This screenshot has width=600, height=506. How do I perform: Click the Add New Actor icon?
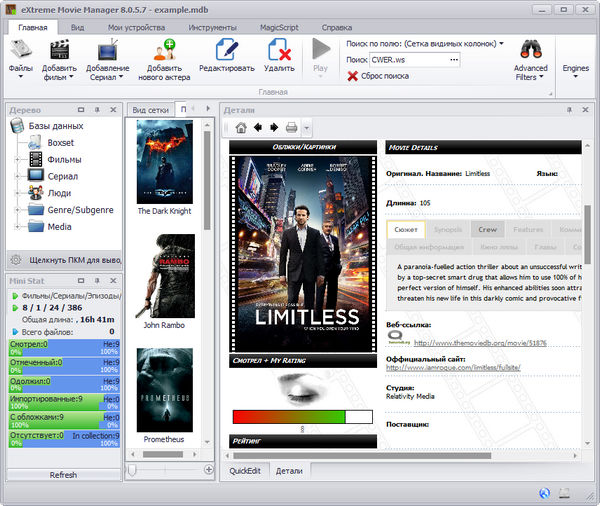pos(163,50)
